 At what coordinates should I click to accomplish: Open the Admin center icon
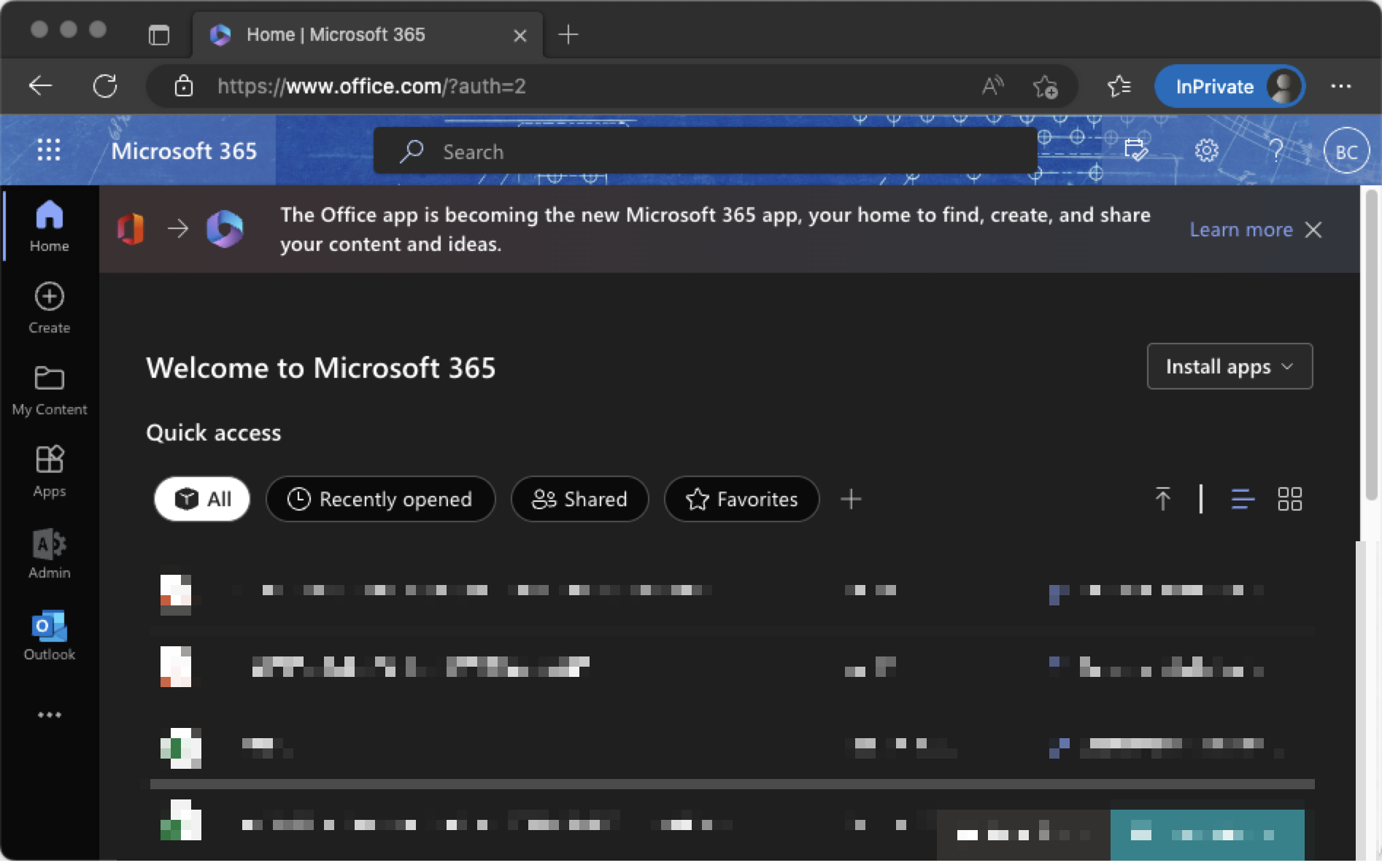click(49, 553)
